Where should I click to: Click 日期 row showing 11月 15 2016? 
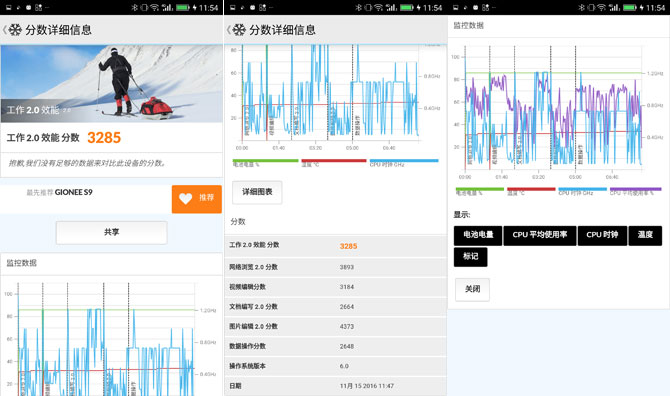pos(335,386)
